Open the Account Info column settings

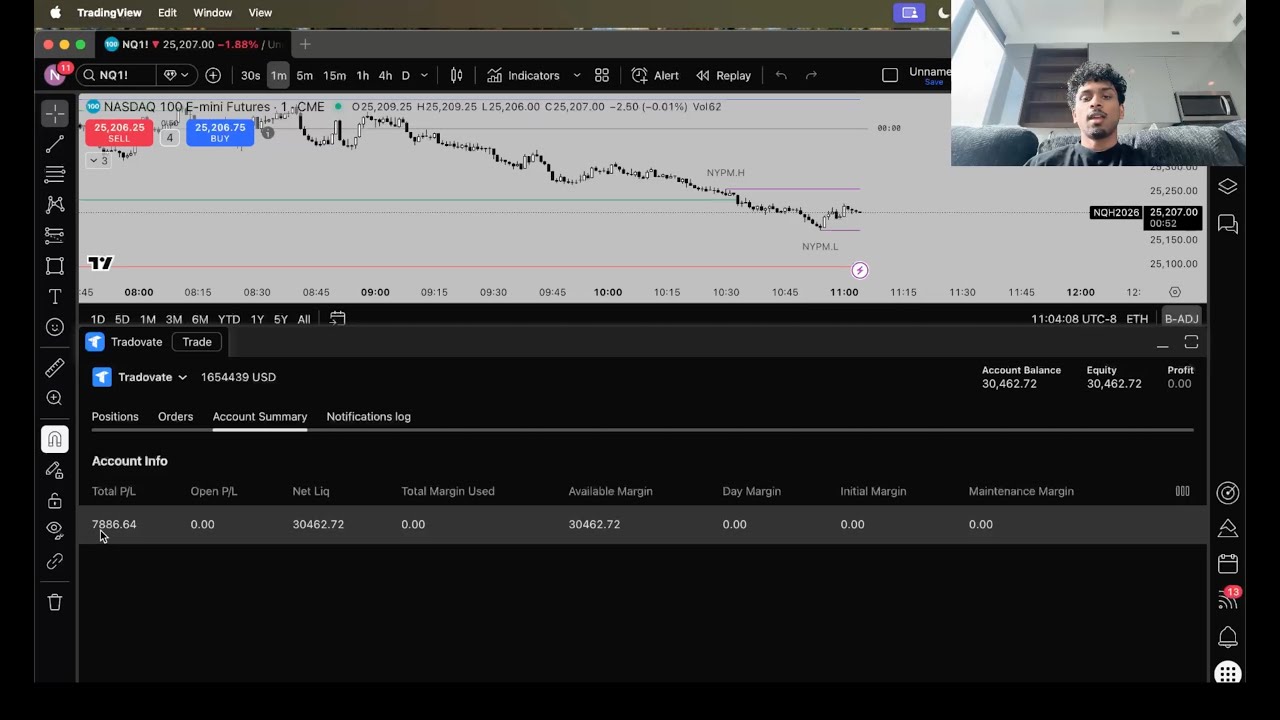coord(1182,491)
